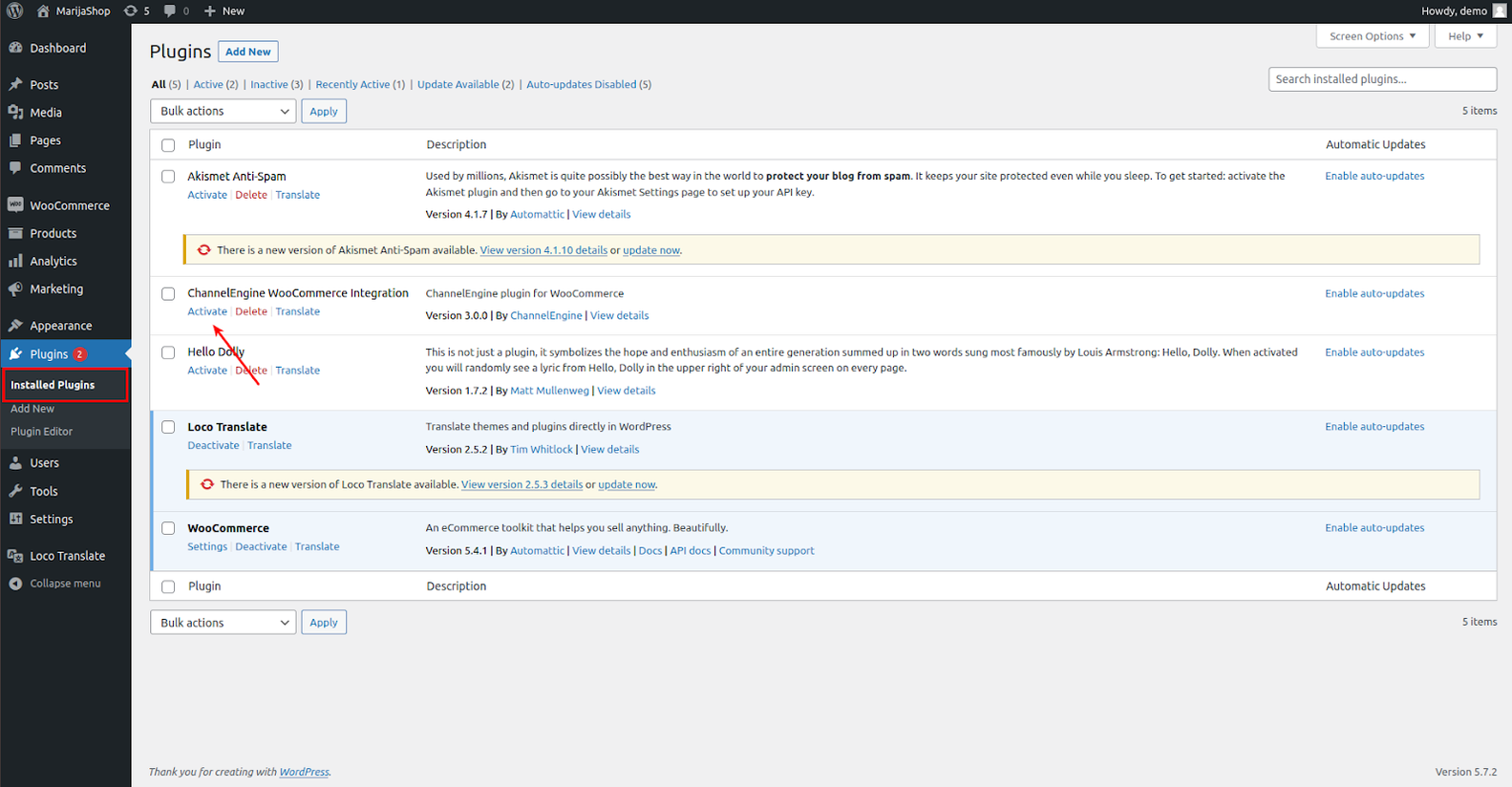Viewport: 1512px width, 787px height.
Task: Sort by the Plugin column header
Action: click(204, 144)
